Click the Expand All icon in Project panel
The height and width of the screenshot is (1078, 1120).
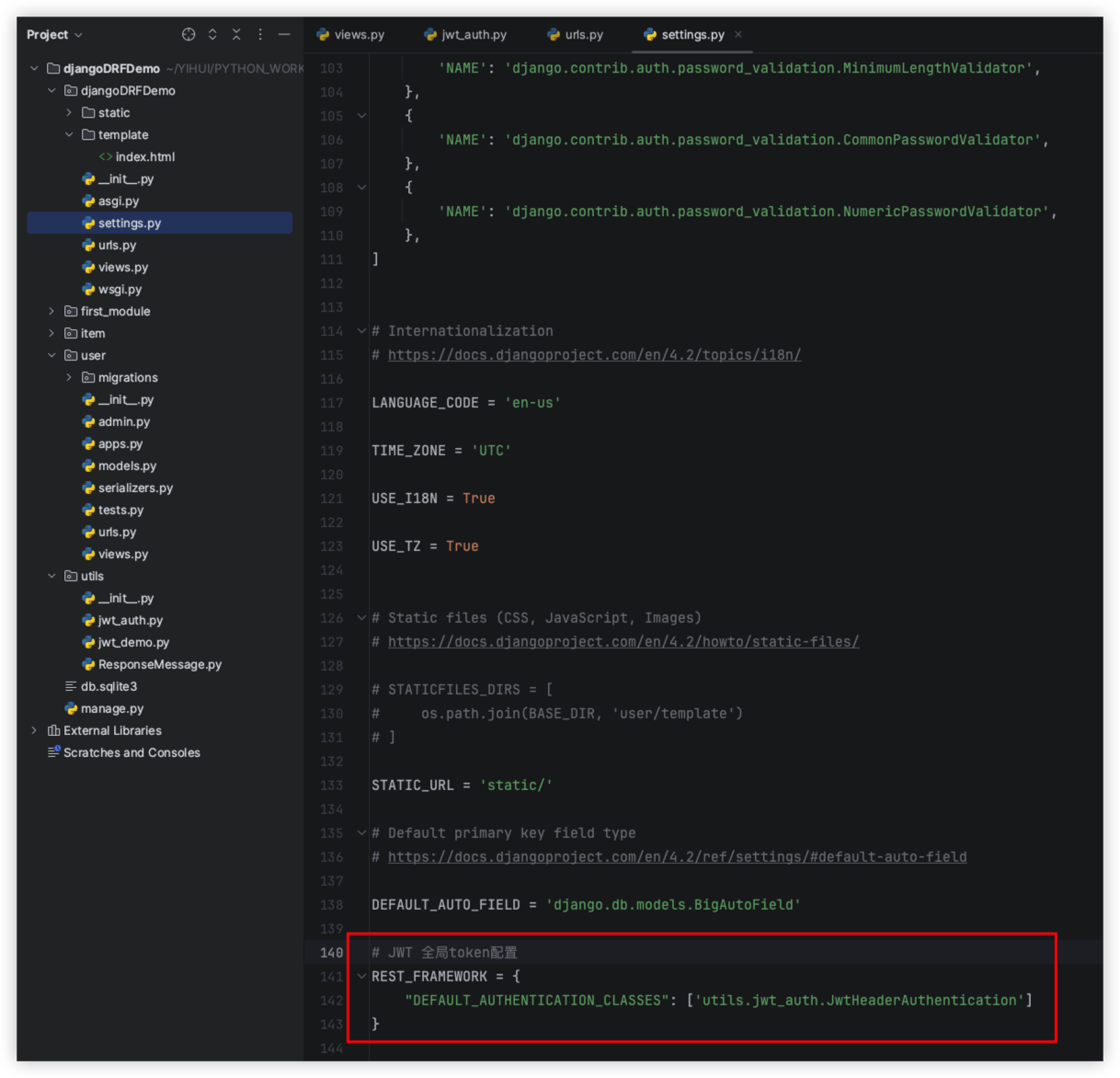tap(212, 34)
